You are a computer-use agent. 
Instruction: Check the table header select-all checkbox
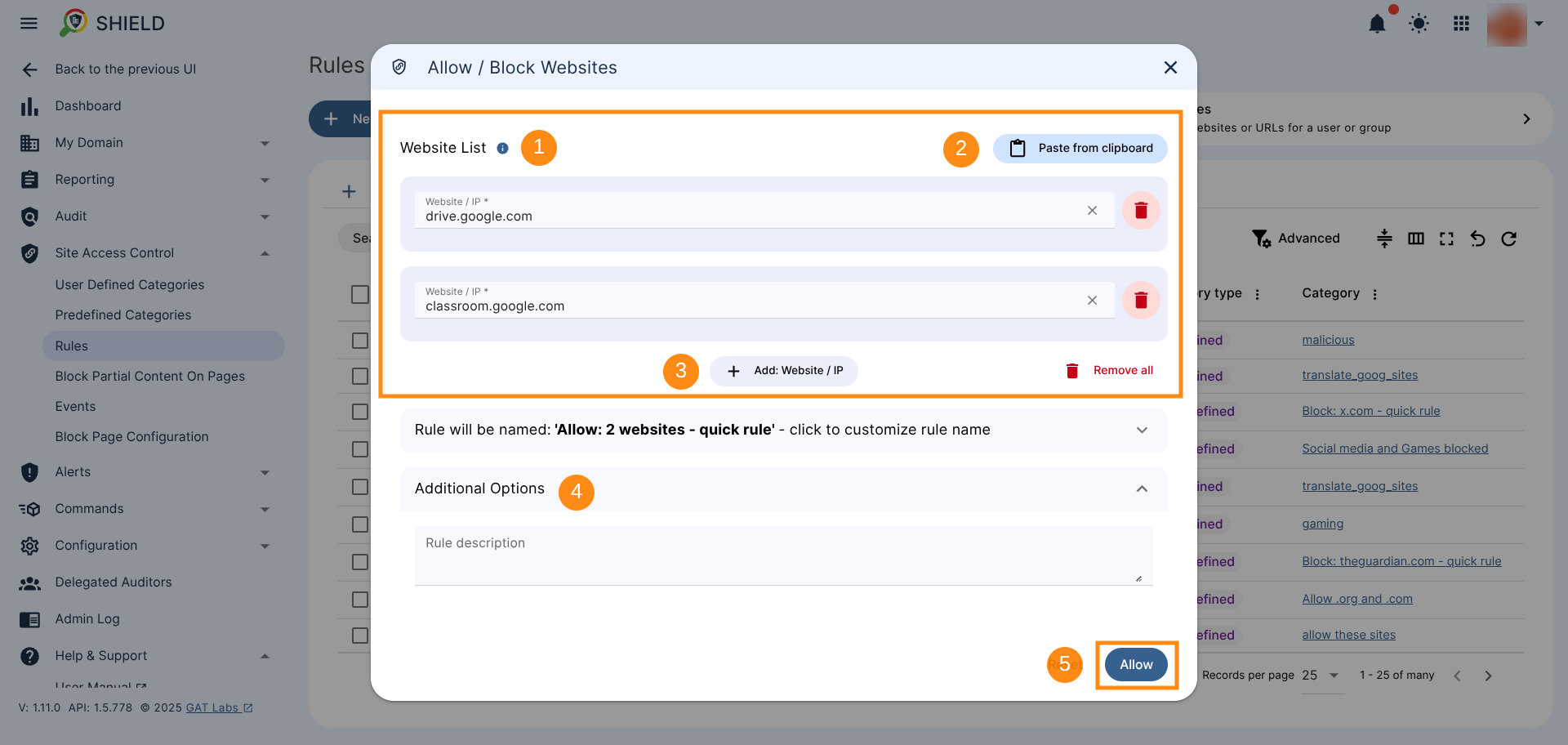coord(360,294)
